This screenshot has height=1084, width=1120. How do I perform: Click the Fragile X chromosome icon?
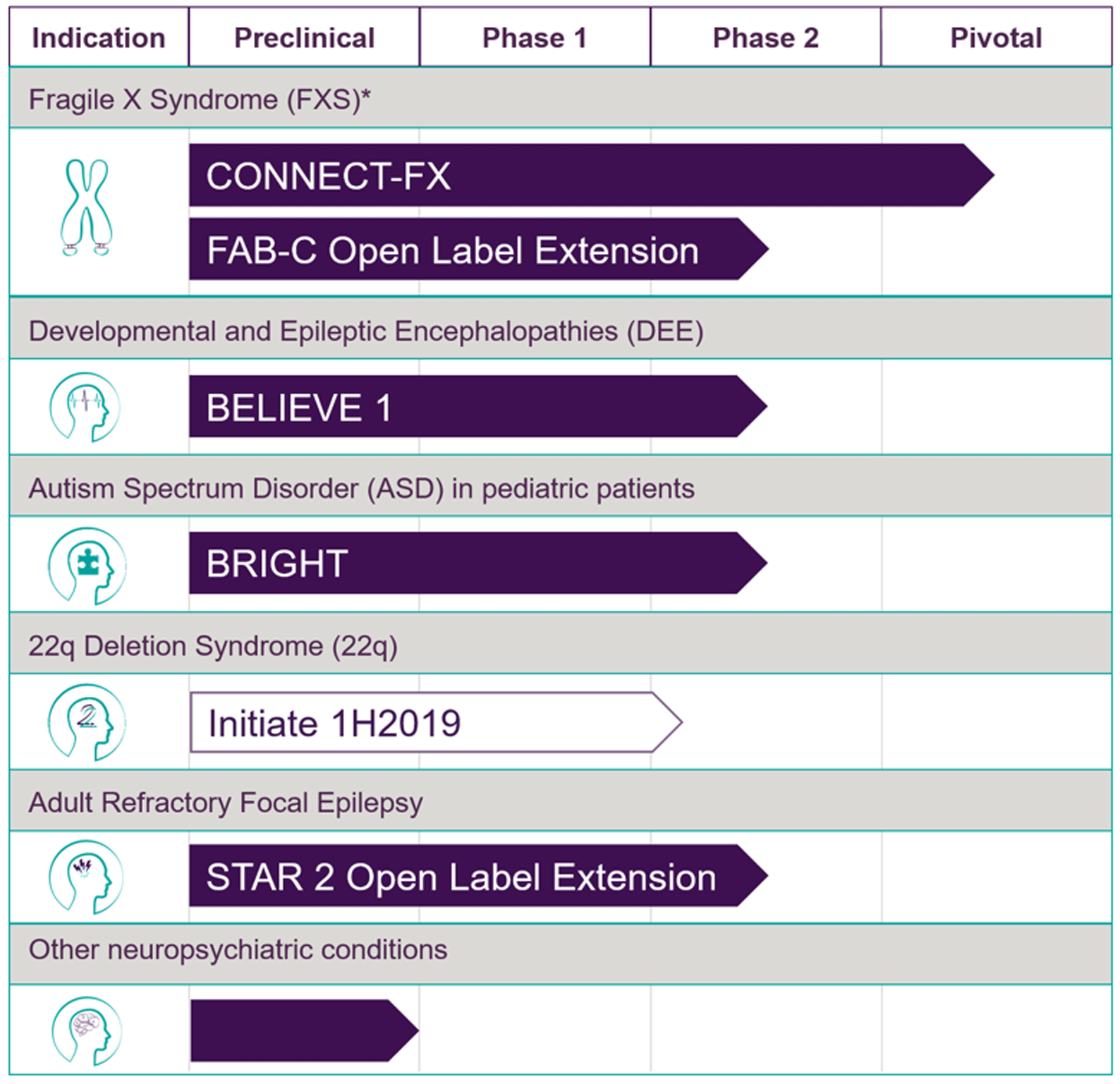(86, 207)
